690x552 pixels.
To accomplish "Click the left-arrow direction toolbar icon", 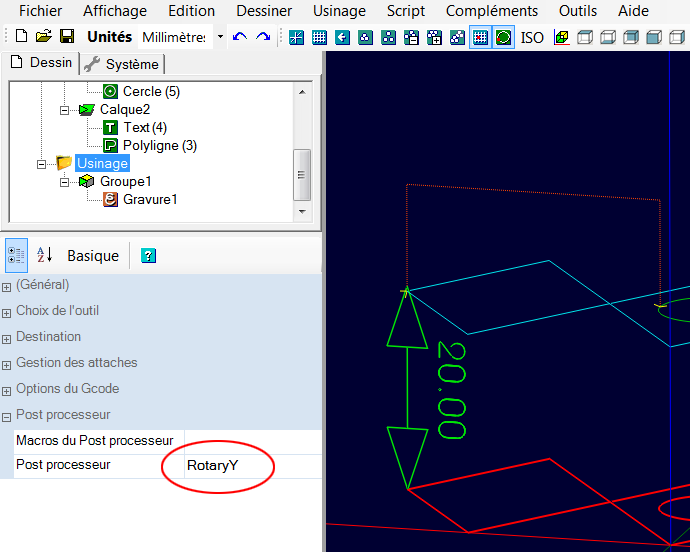I will click(342, 37).
